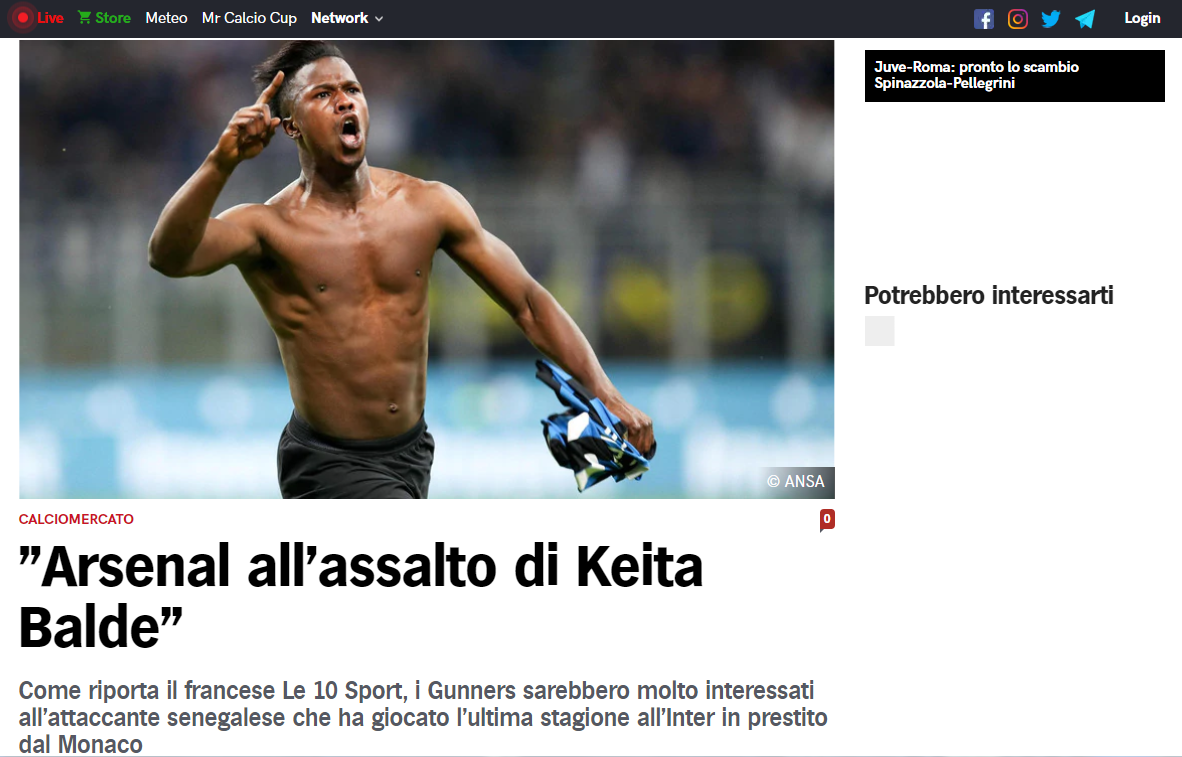
Task: Open the Live link
Action: [x=51, y=18]
